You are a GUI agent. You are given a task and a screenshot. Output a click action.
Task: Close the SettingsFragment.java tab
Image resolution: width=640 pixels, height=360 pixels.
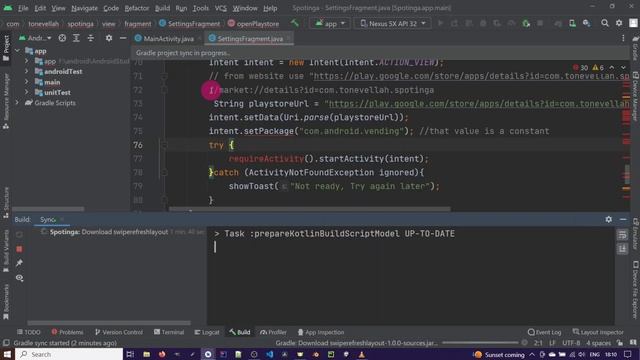(289, 39)
